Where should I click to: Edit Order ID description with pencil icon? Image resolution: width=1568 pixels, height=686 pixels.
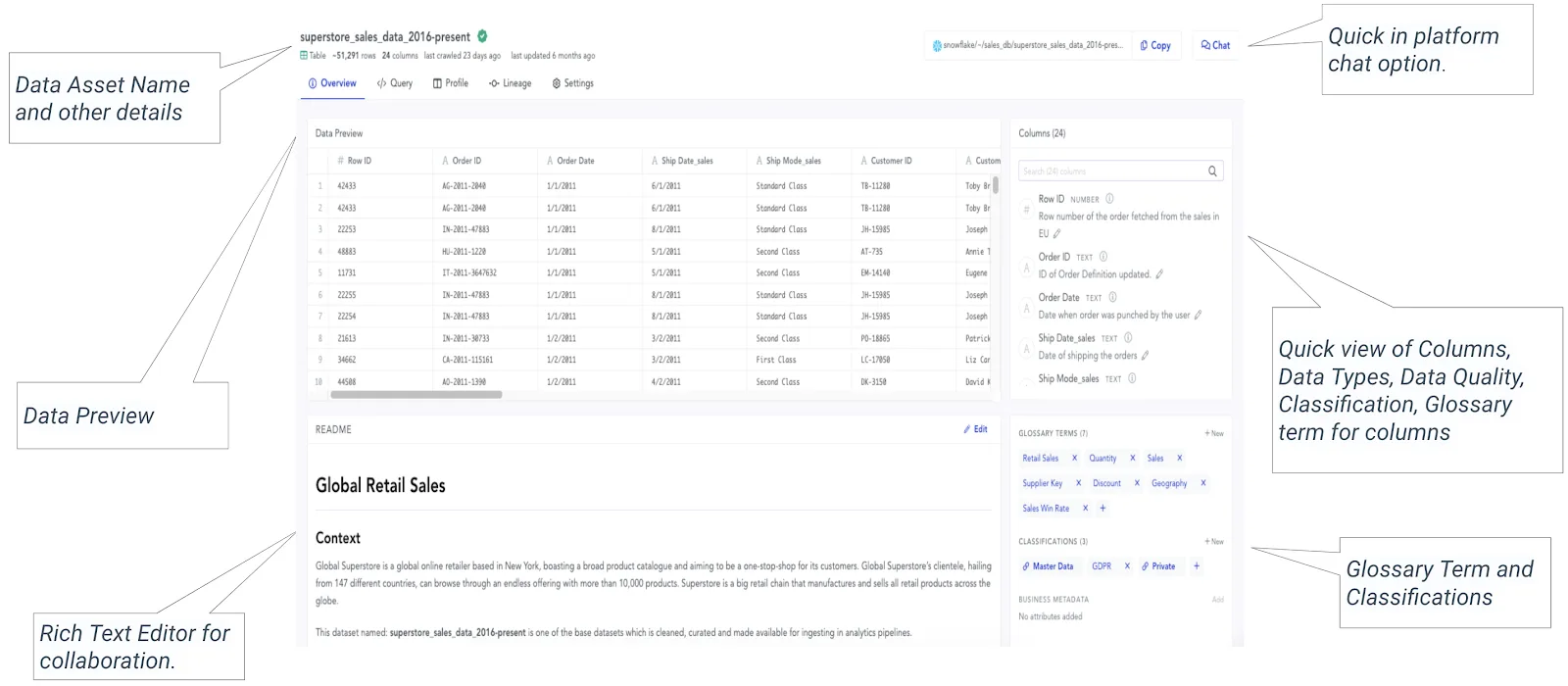click(1159, 274)
